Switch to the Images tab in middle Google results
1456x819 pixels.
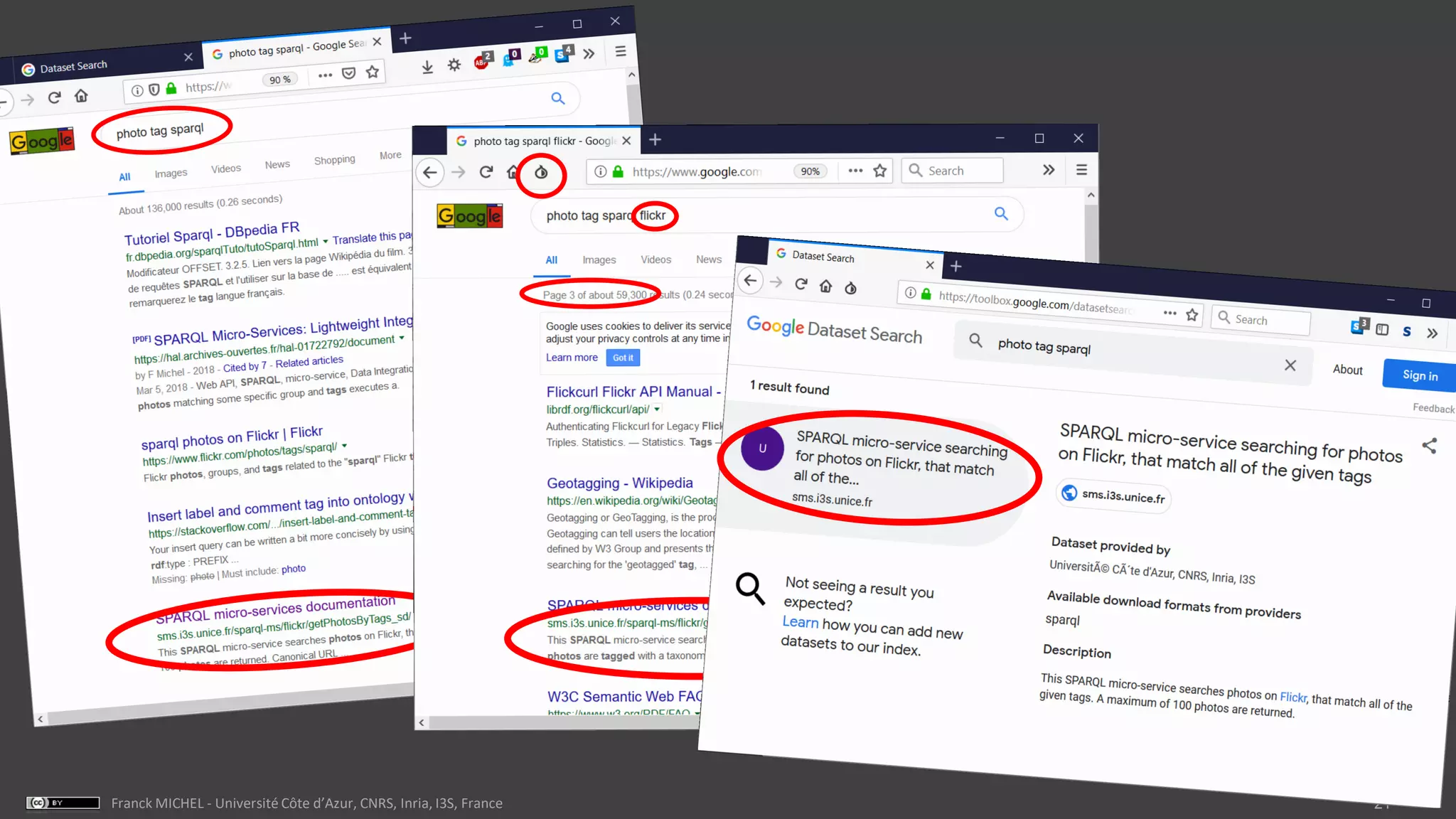click(x=599, y=260)
